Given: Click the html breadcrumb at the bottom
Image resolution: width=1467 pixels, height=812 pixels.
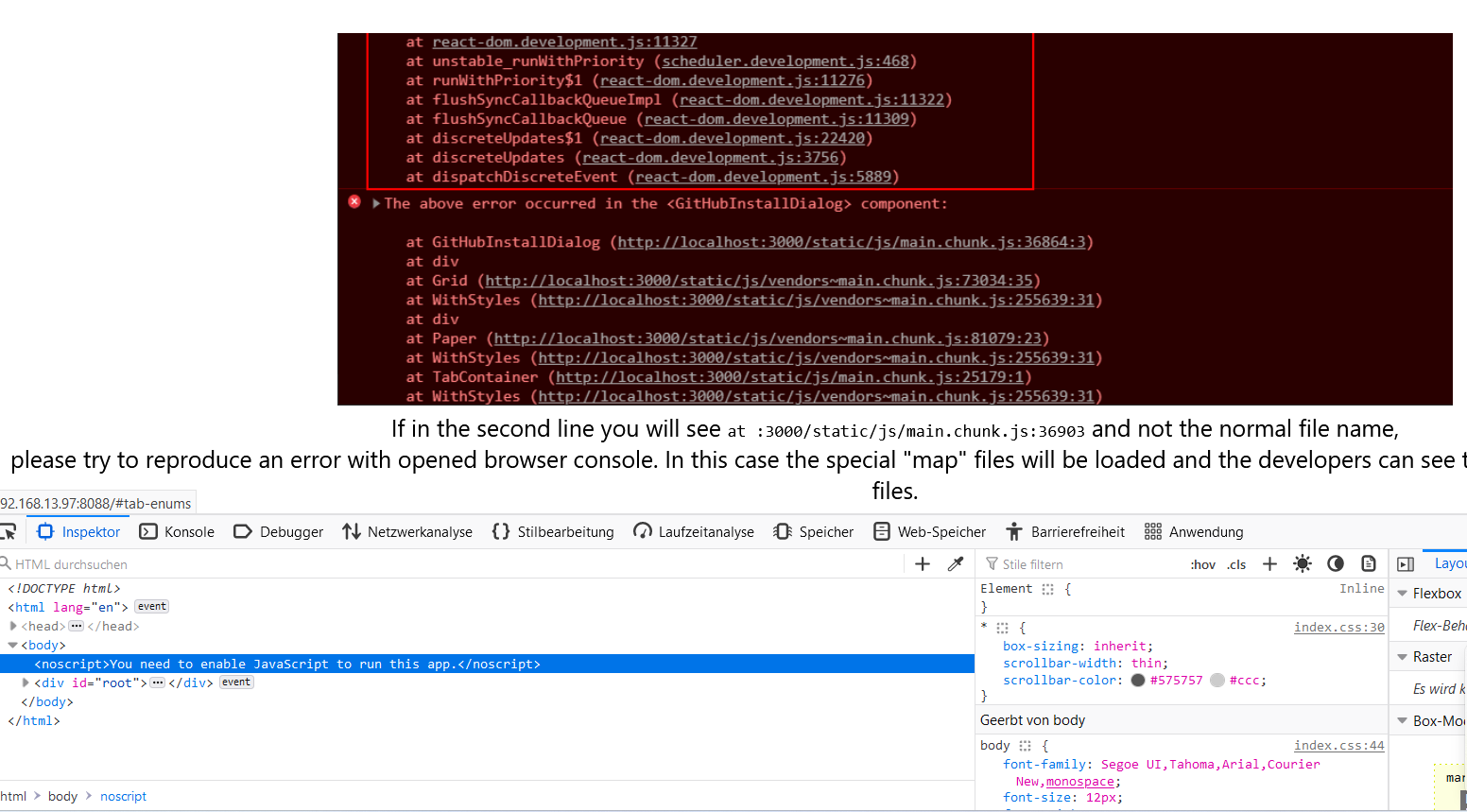Looking at the screenshot, I should click(13, 796).
